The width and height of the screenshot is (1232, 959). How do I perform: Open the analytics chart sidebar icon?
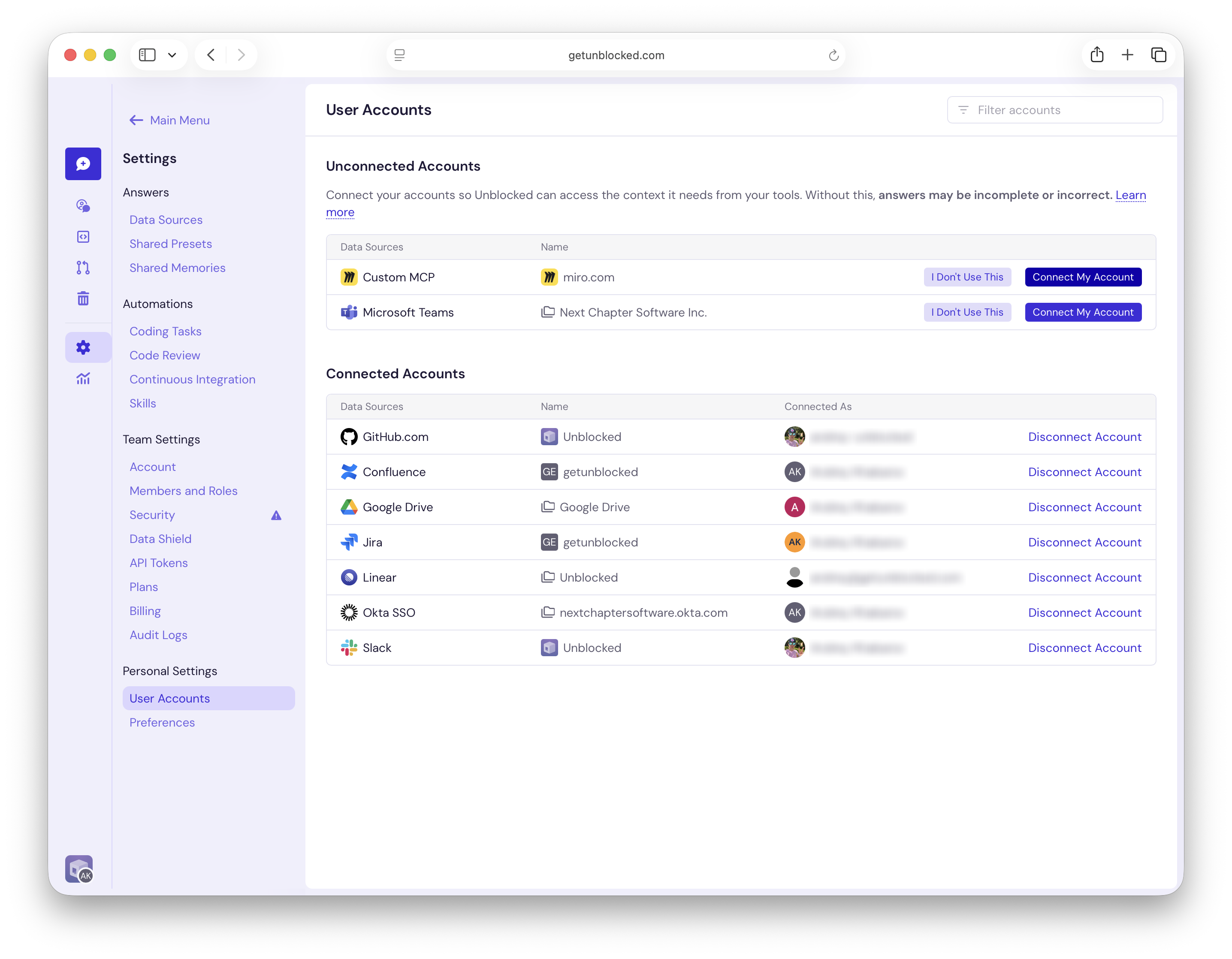pyautogui.click(x=83, y=379)
